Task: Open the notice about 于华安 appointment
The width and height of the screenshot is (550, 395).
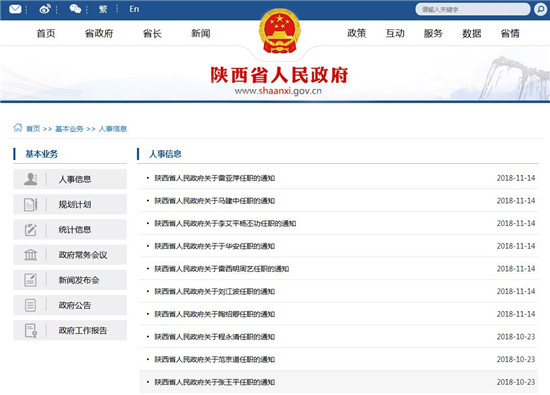Action: point(215,246)
